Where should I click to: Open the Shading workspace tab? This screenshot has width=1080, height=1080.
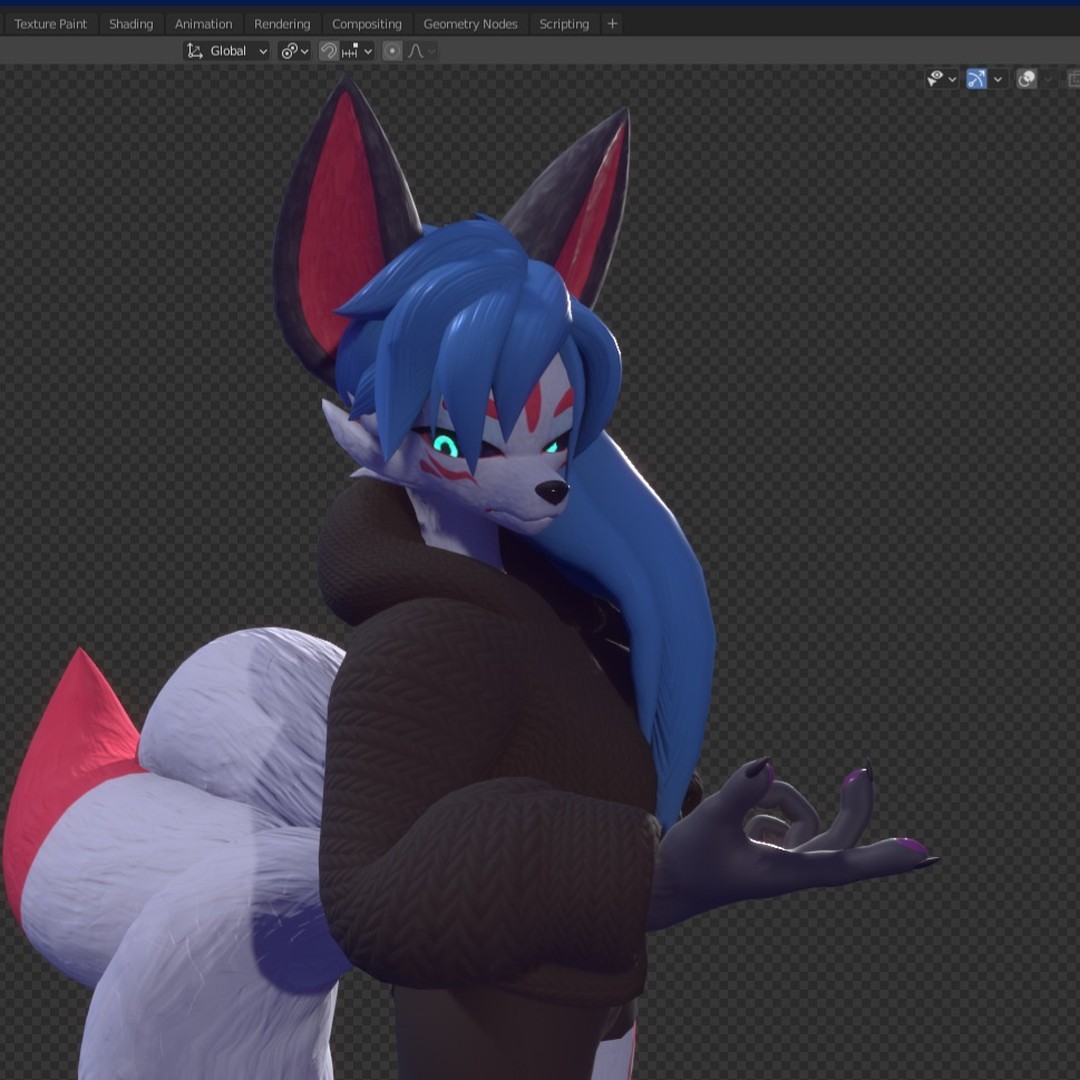click(131, 24)
